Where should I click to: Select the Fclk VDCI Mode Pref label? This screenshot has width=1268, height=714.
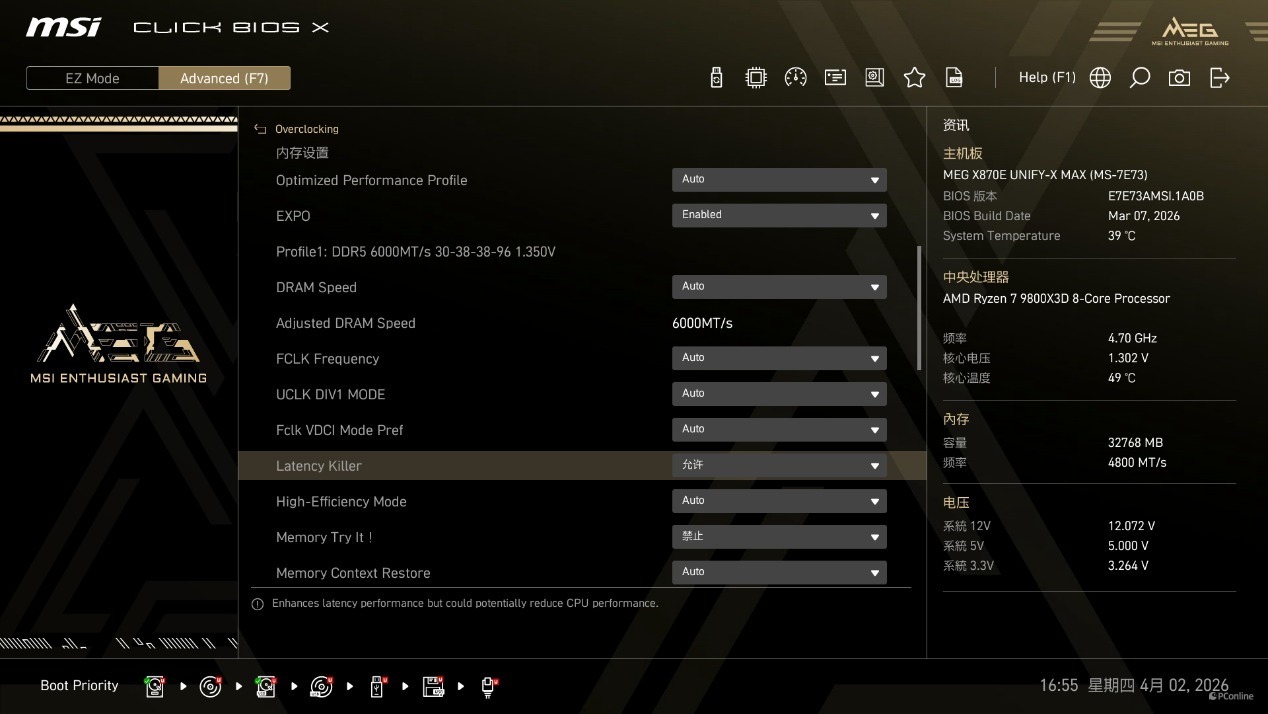click(x=340, y=430)
